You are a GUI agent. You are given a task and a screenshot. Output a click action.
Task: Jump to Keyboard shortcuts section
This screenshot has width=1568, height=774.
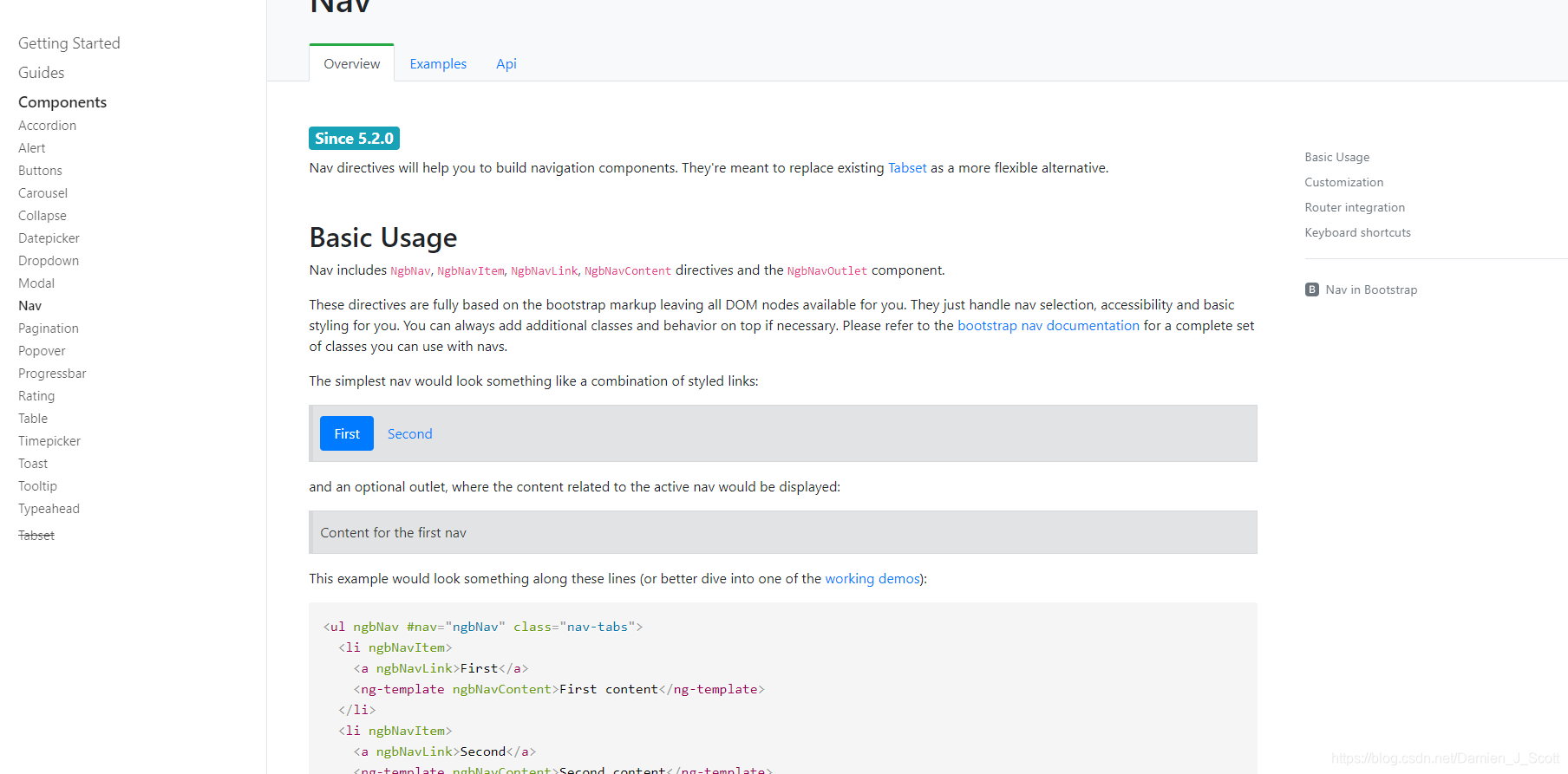coord(1357,232)
